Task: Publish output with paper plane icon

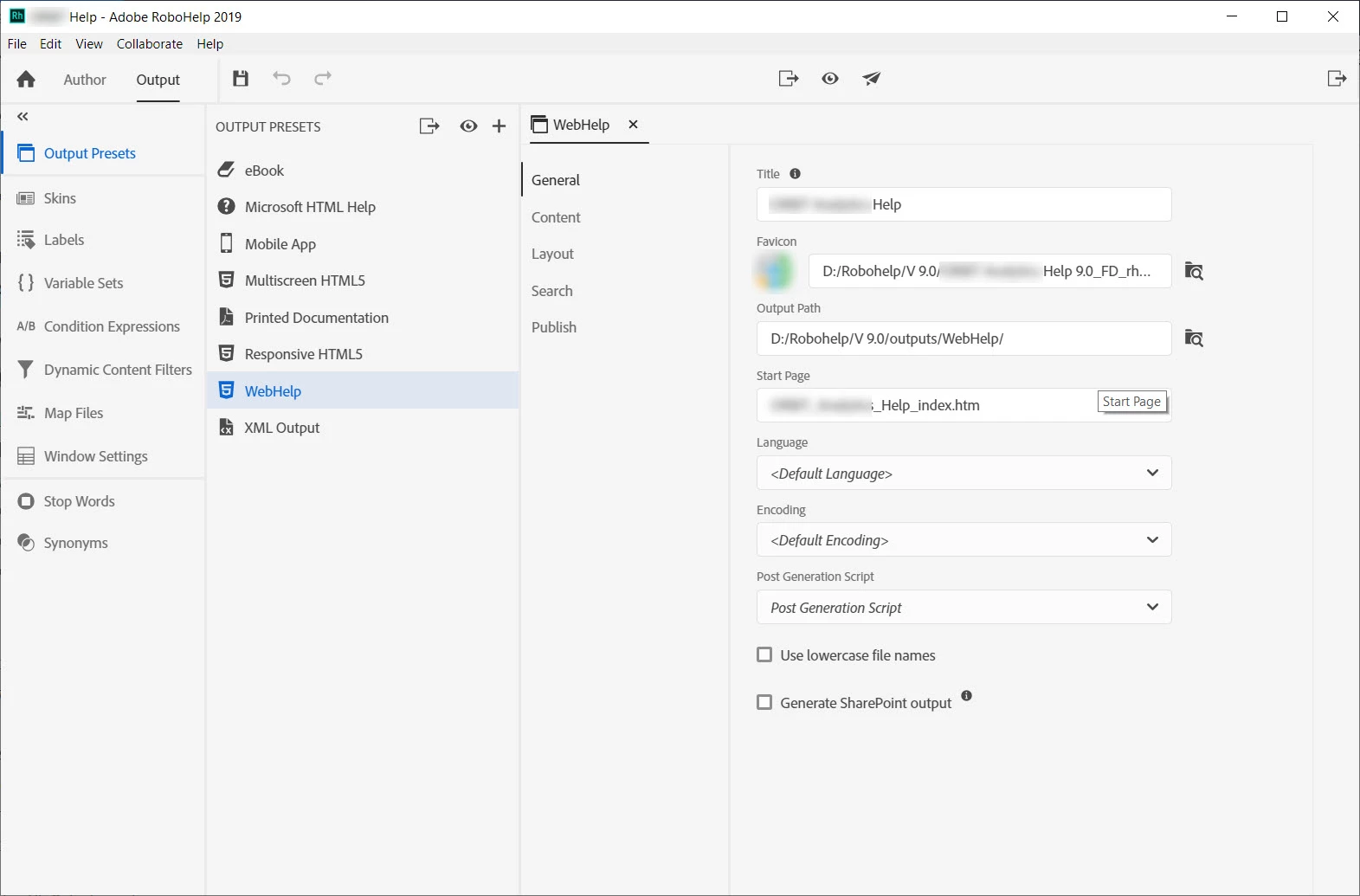Action: point(872,79)
